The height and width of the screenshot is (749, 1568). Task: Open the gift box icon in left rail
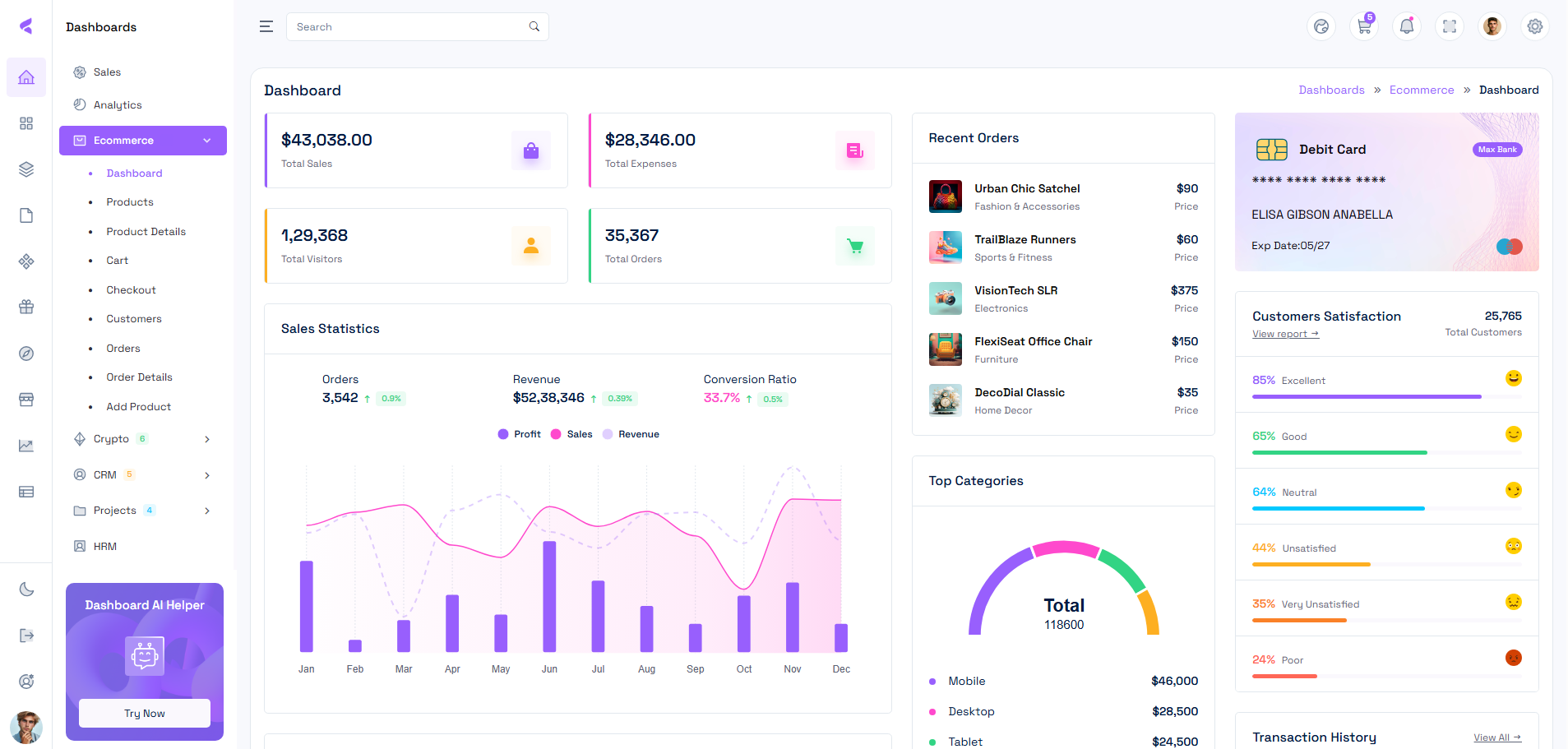click(26, 307)
